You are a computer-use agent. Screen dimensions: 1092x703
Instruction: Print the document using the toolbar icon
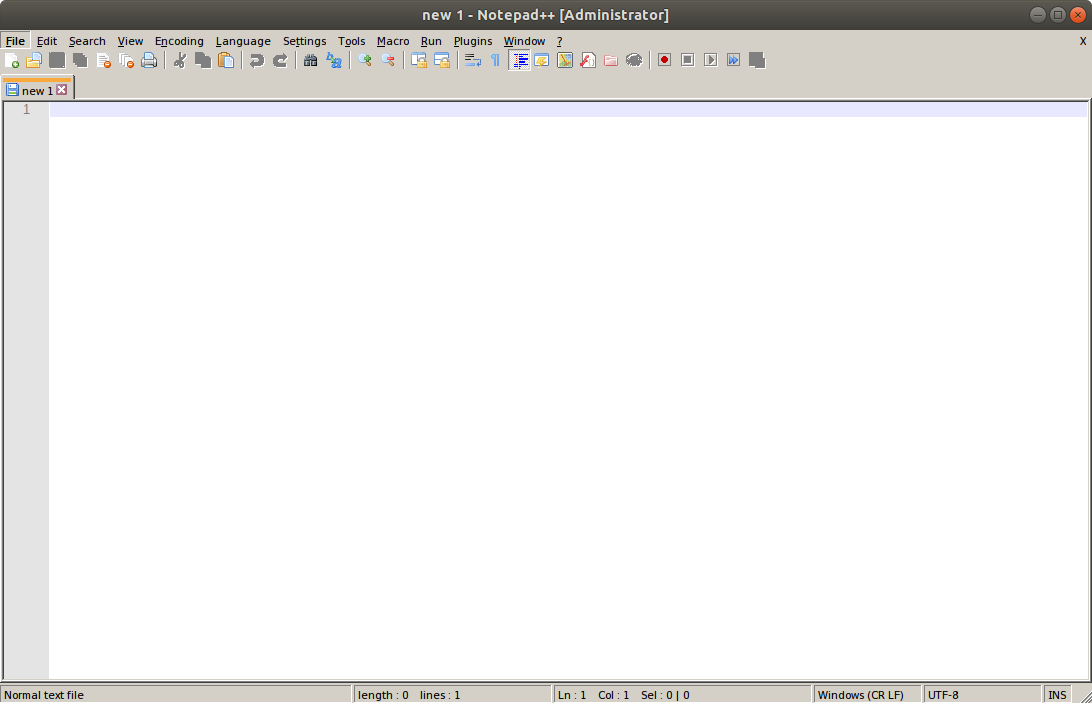(149, 60)
